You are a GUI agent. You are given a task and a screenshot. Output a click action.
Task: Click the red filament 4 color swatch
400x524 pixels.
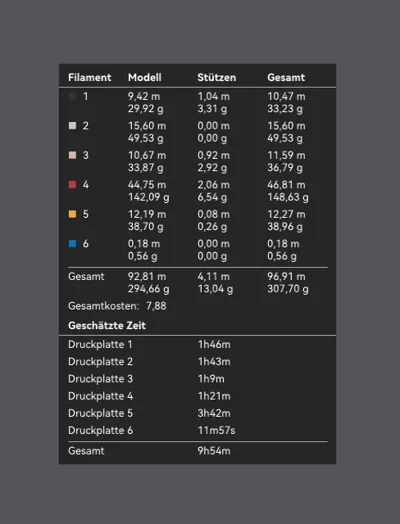click(x=73, y=184)
